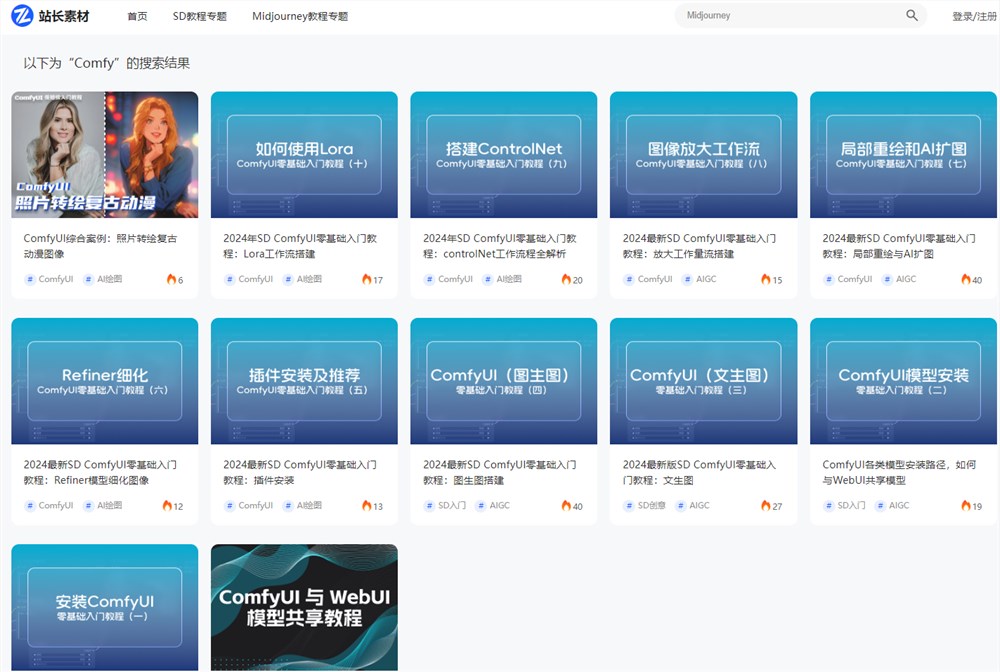
Task: Click flame count 19 on 模型安装路径 card
Action: pos(971,506)
